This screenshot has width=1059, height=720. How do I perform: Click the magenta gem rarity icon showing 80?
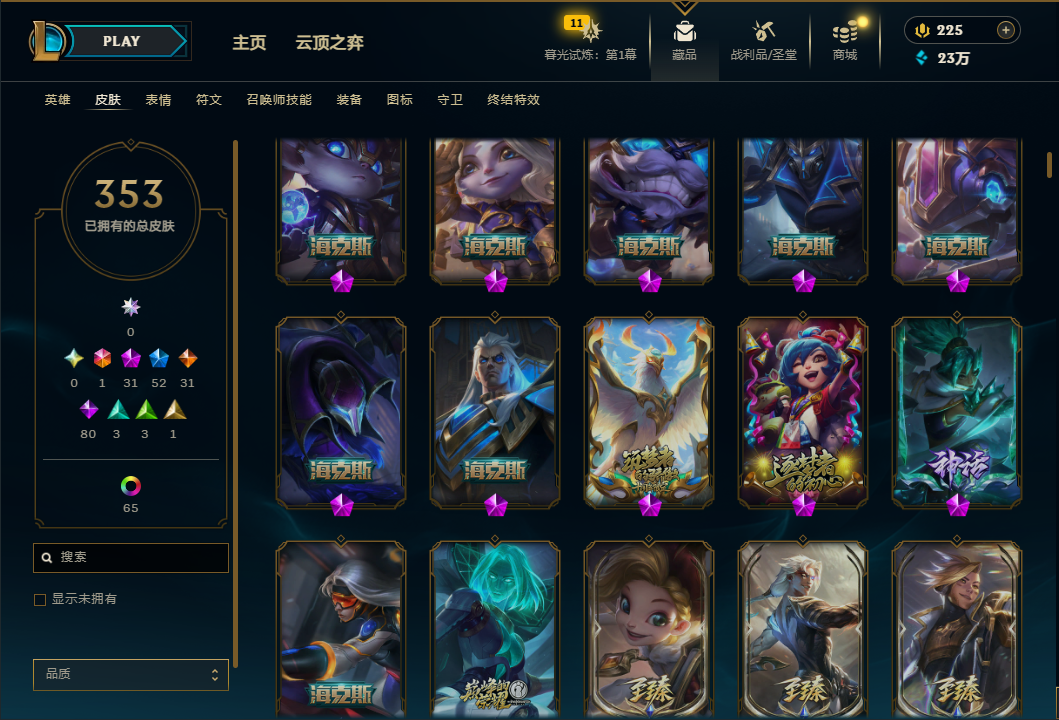tap(88, 409)
